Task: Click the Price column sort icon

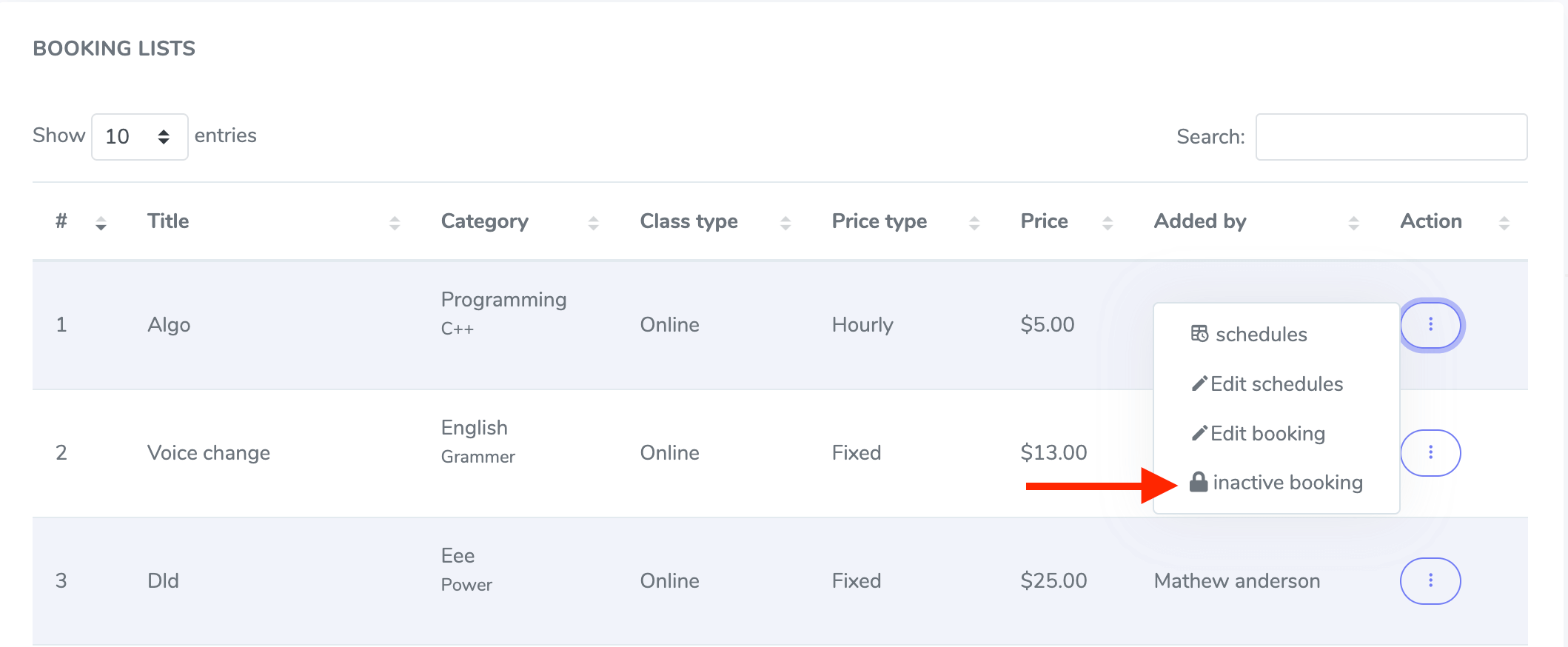Action: pyautogui.click(x=1108, y=222)
